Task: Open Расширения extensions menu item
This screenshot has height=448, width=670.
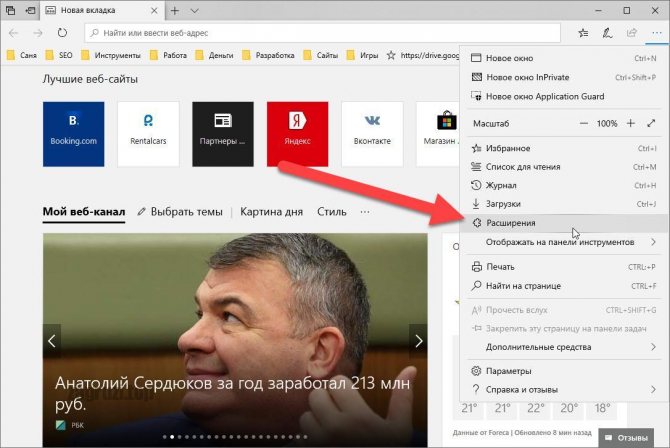Action: [x=564, y=223]
